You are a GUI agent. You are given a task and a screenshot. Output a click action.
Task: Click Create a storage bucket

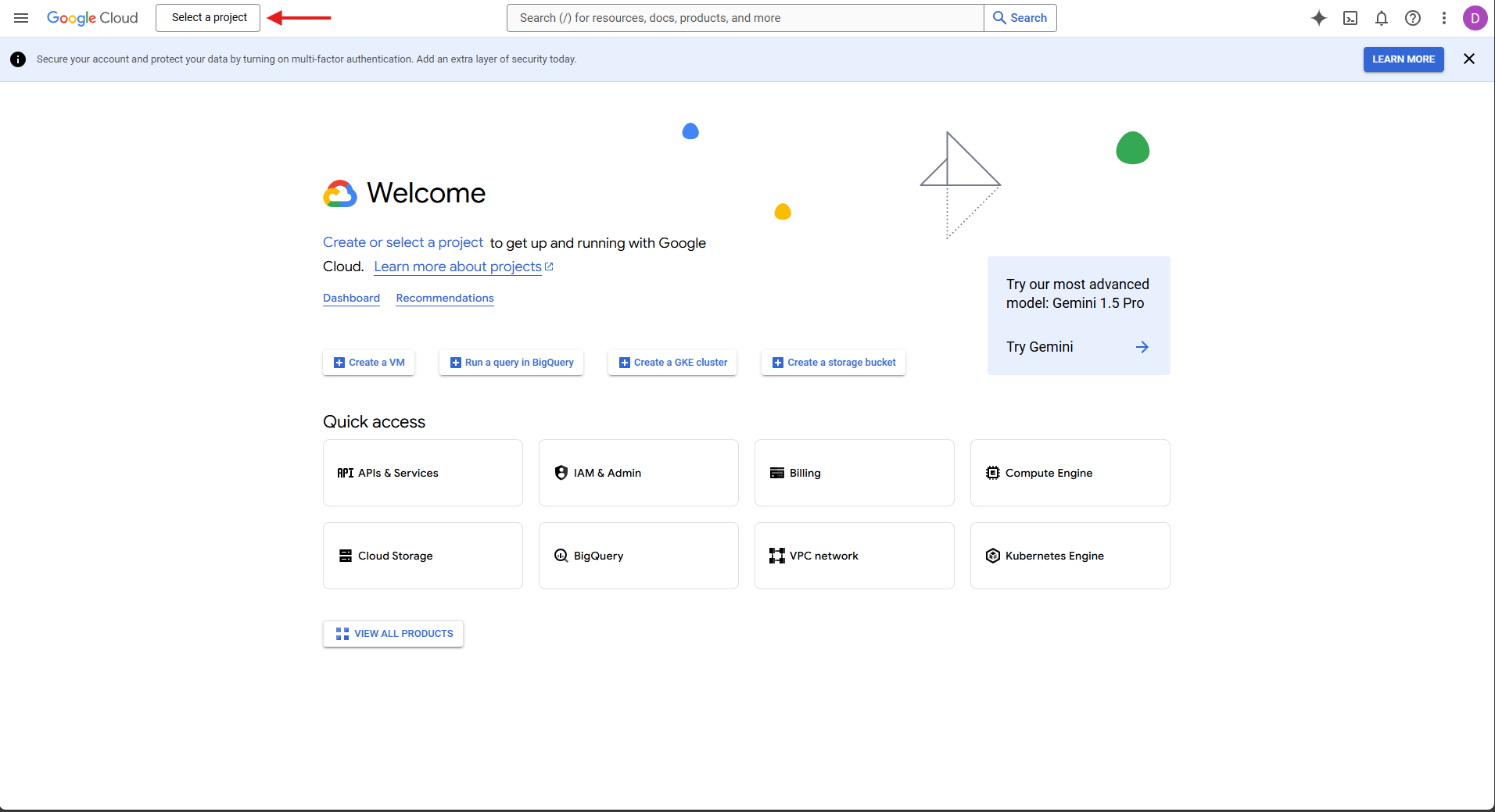point(834,363)
